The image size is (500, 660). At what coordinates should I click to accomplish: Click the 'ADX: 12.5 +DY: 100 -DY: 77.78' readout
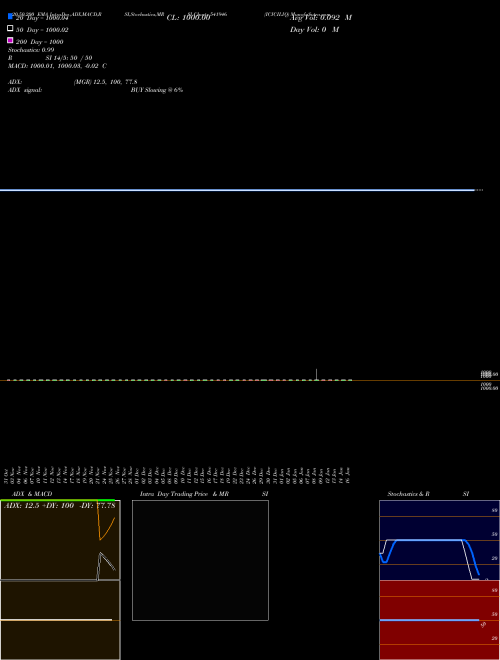pos(60,505)
